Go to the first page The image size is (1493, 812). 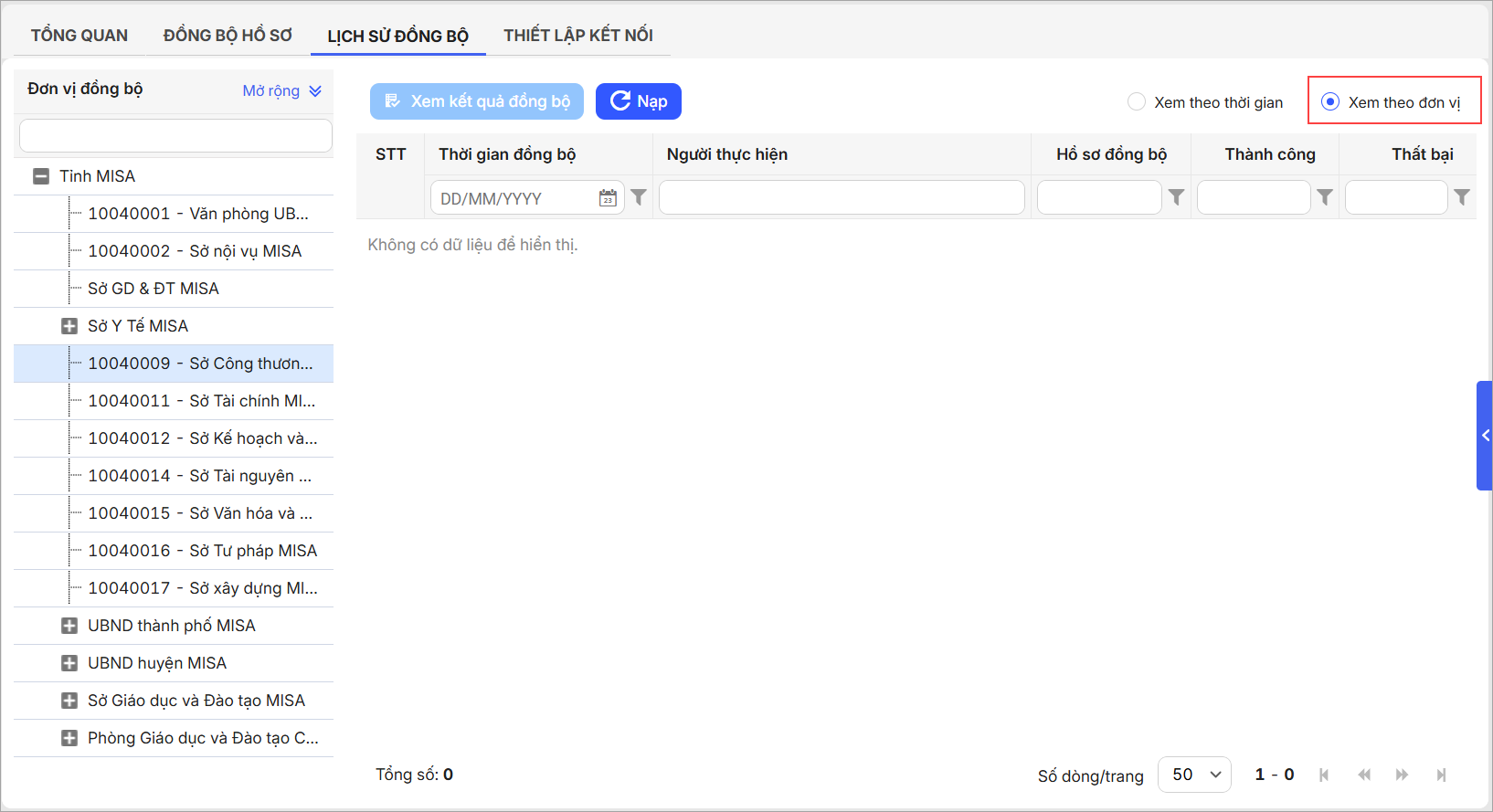point(1324,775)
